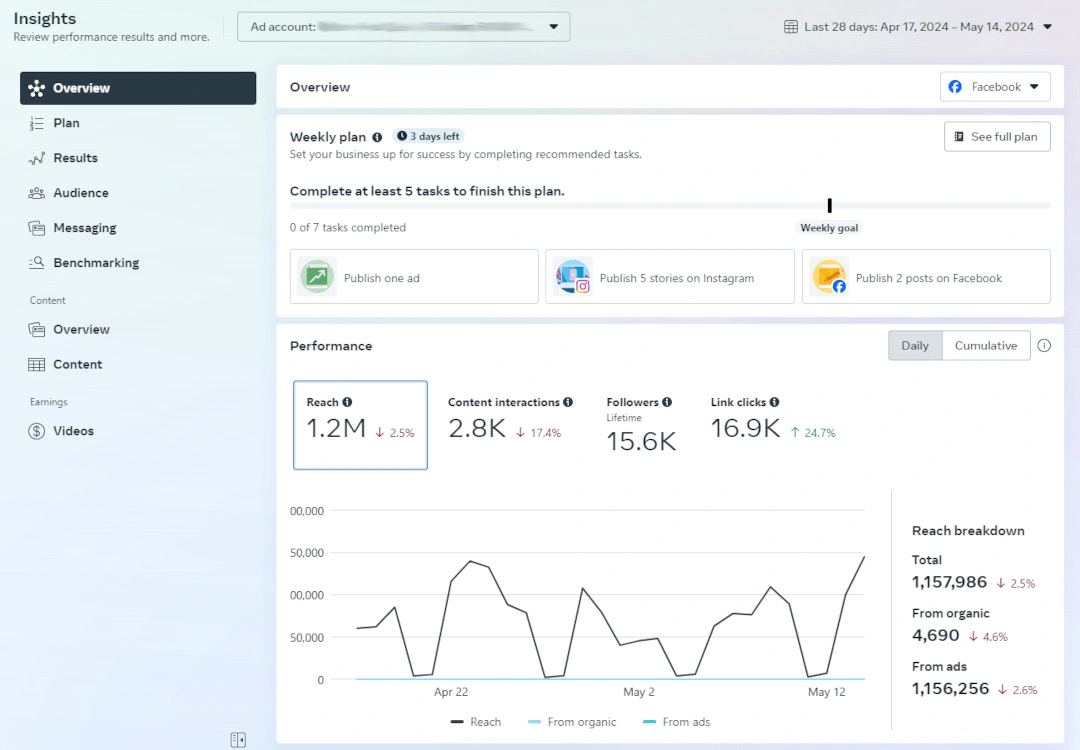Click the info icon next to Weekly plan
1080x750 pixels.
[377, 137]
